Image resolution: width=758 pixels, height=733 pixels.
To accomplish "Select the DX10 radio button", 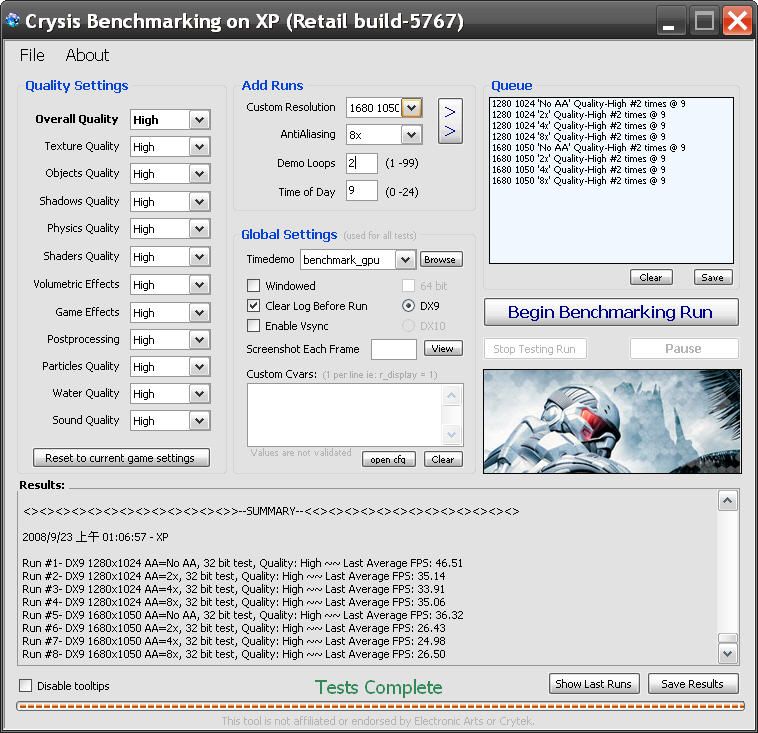I will pos(408,325).
